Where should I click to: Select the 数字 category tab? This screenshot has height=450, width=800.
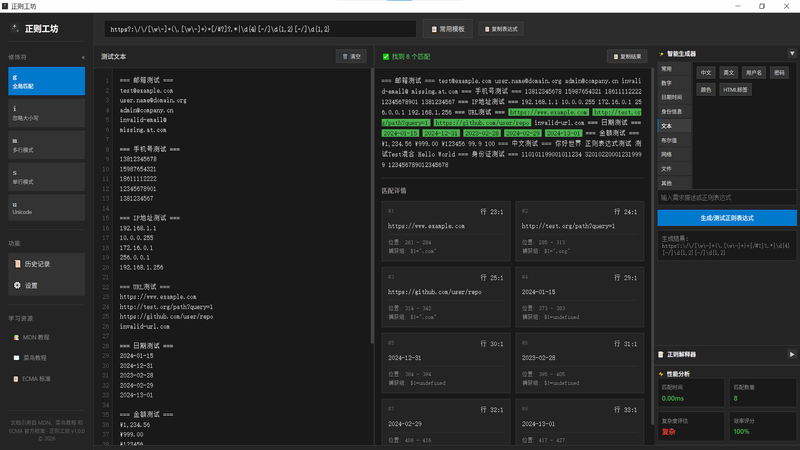(x=674, y=83)
